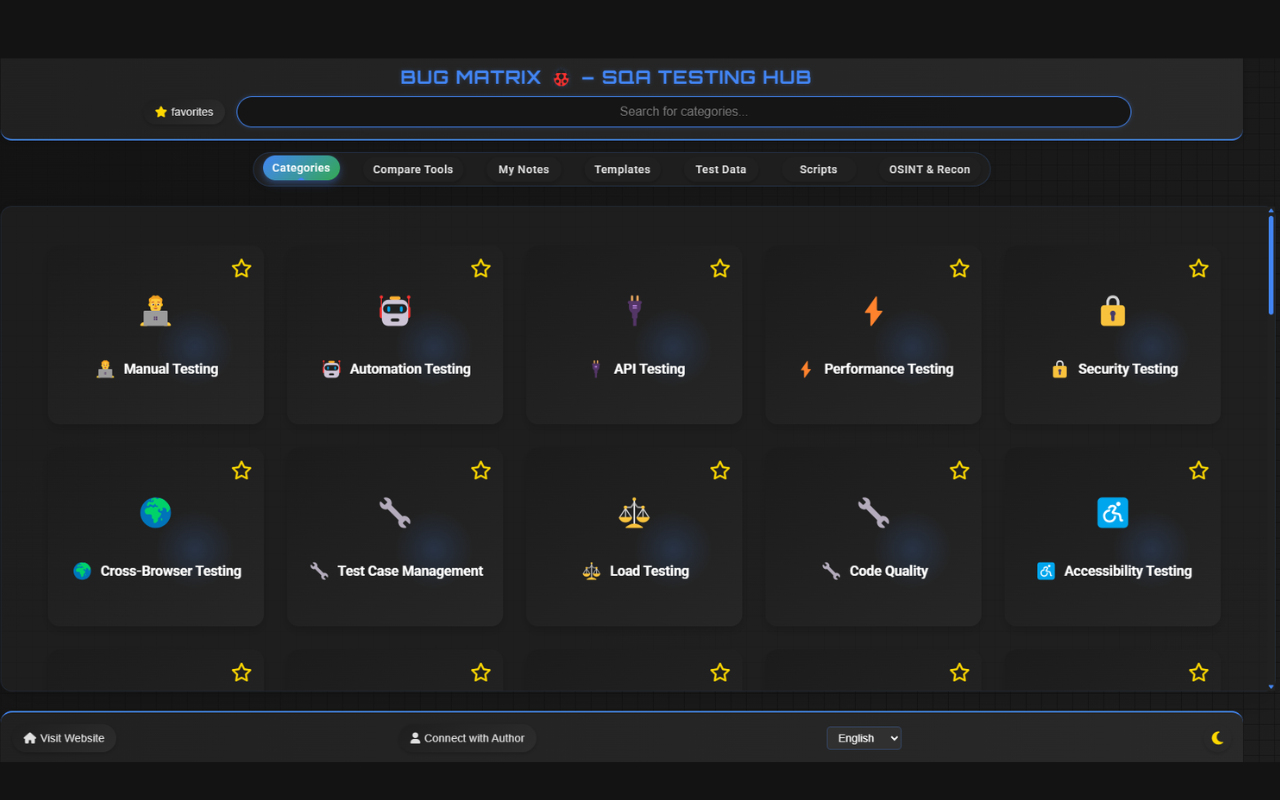Select the Cross-Browser Testing globe icon
Image resolution: width=1280 pixels, height=800 pixels.
tap(155, 512)
